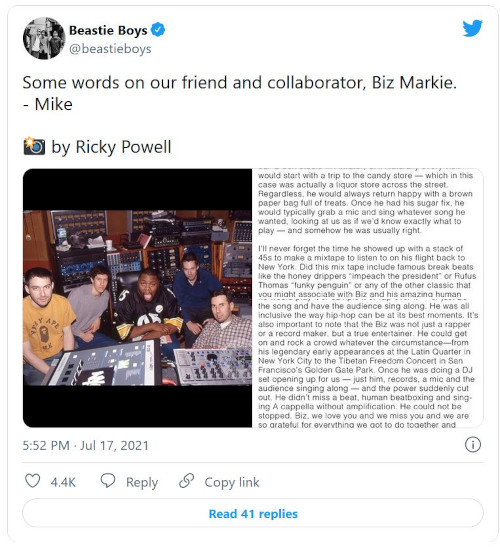Open the studio group photo
This screenshot has width=500, height=547.
(x=137, y=298)
